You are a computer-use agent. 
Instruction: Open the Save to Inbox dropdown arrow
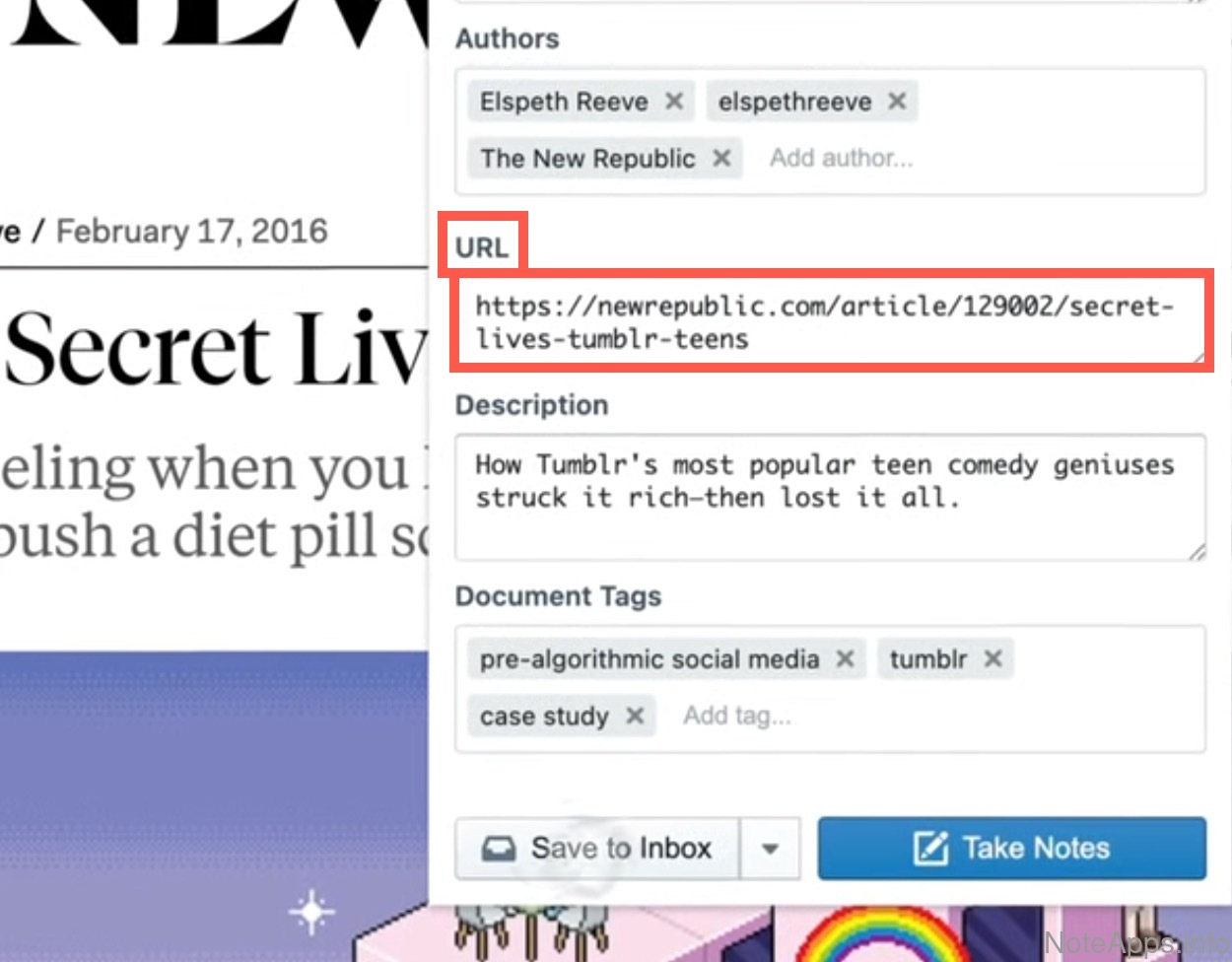point(770,848)
